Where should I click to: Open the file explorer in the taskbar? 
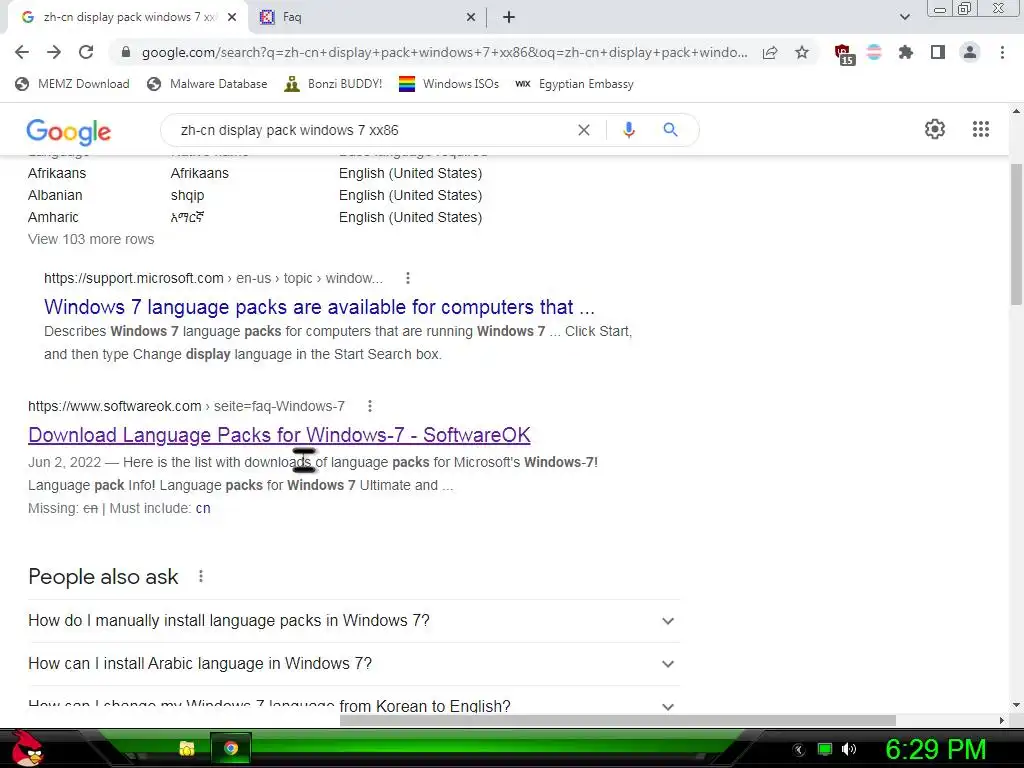click(187, 748)
